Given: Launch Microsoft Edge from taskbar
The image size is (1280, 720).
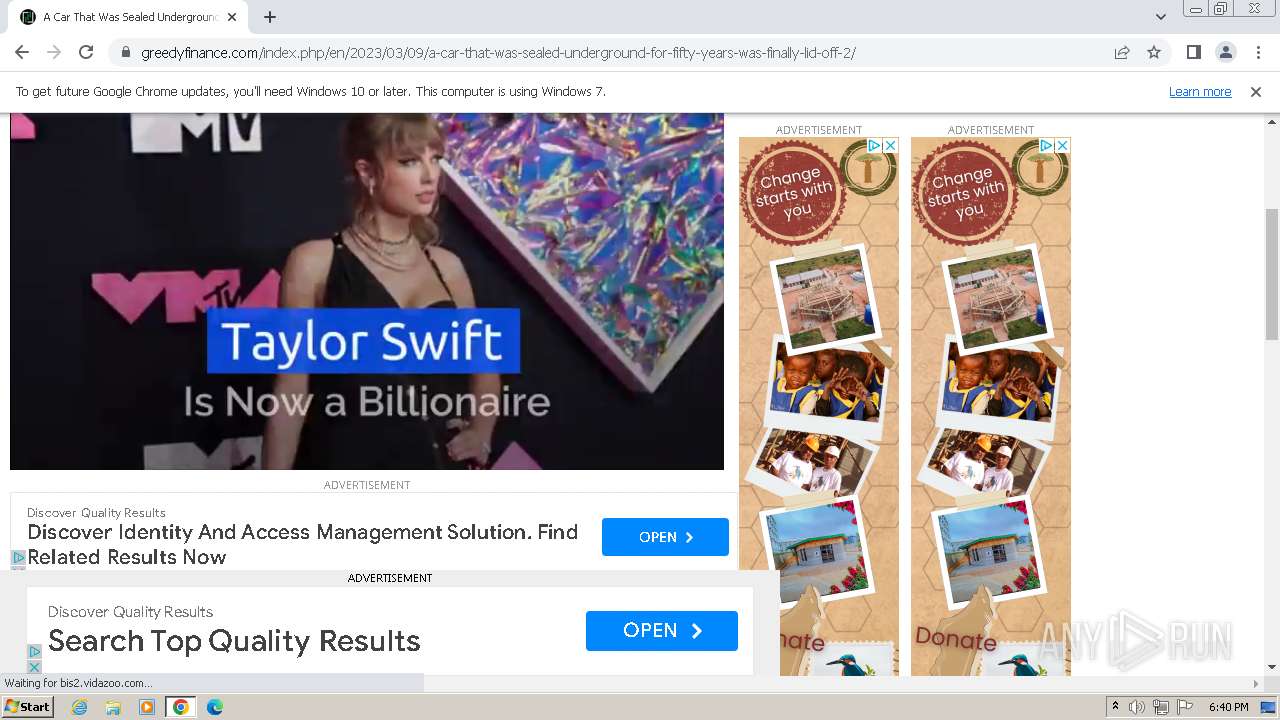Looking at the screenshot, I should 214,707.
